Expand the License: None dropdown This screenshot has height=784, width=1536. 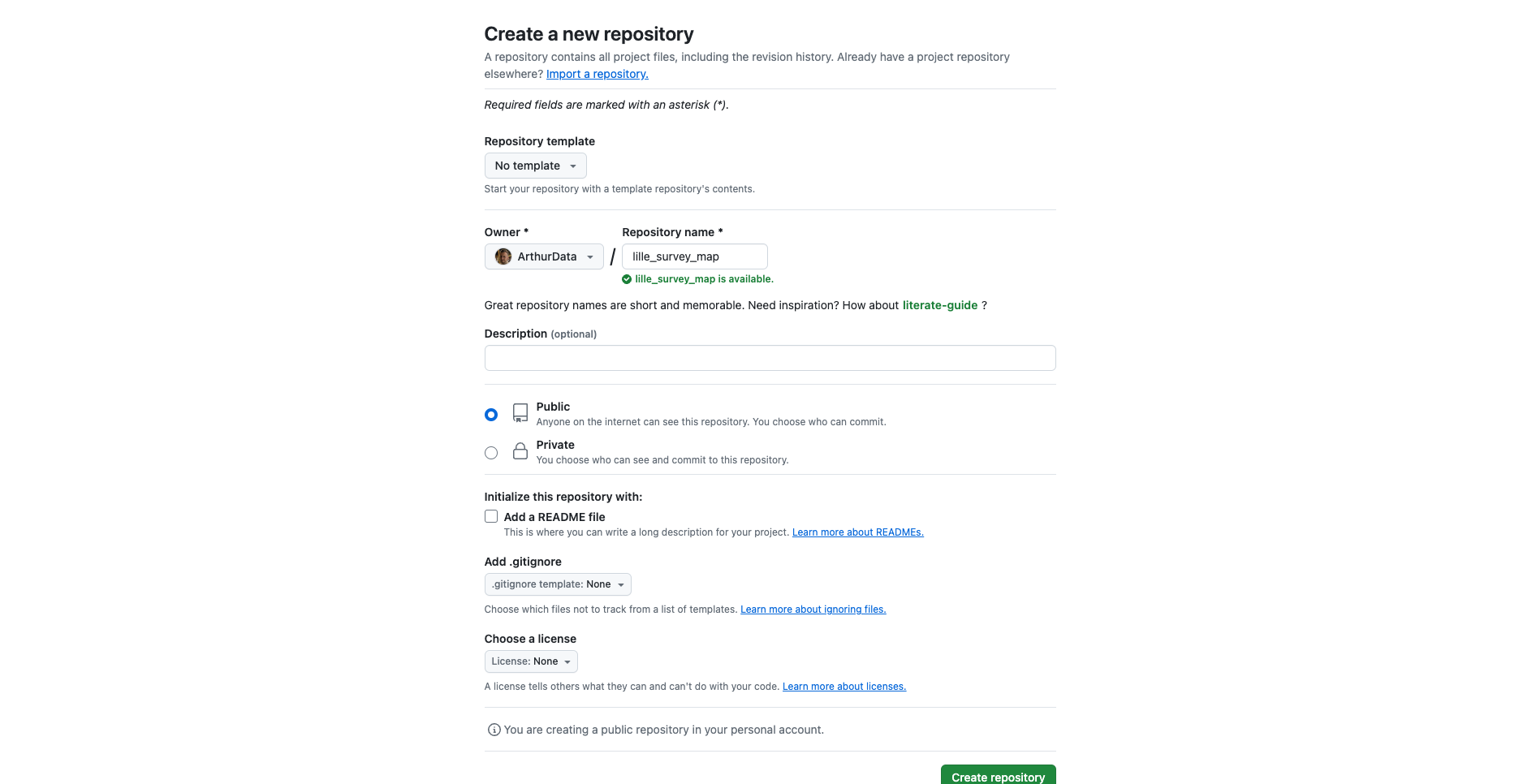[531, 661]
